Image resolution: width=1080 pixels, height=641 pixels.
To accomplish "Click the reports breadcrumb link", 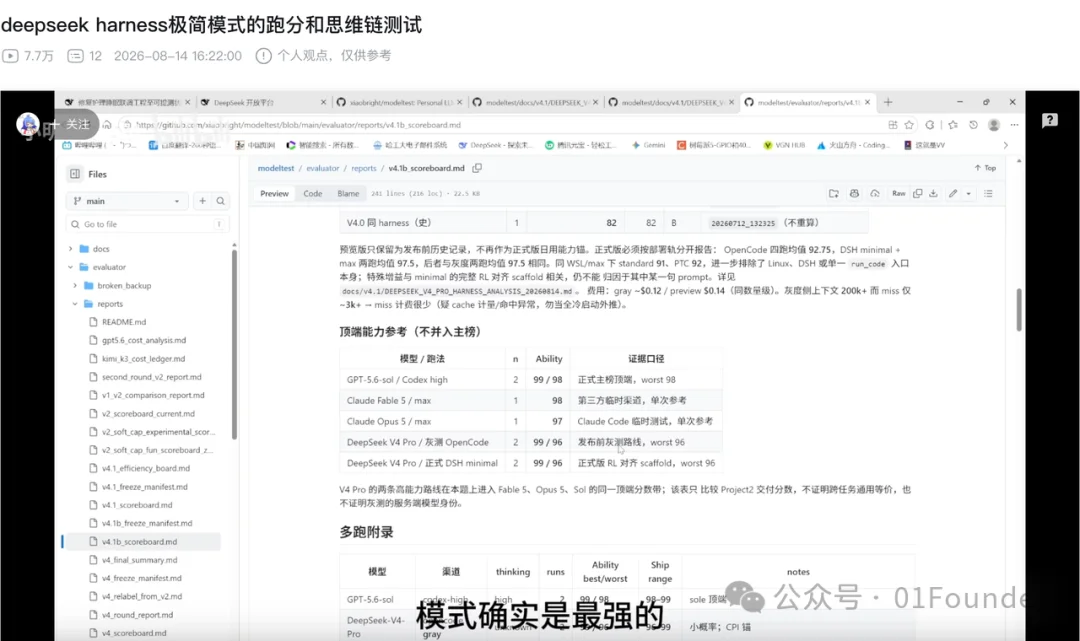I will [x=364, y=168].
